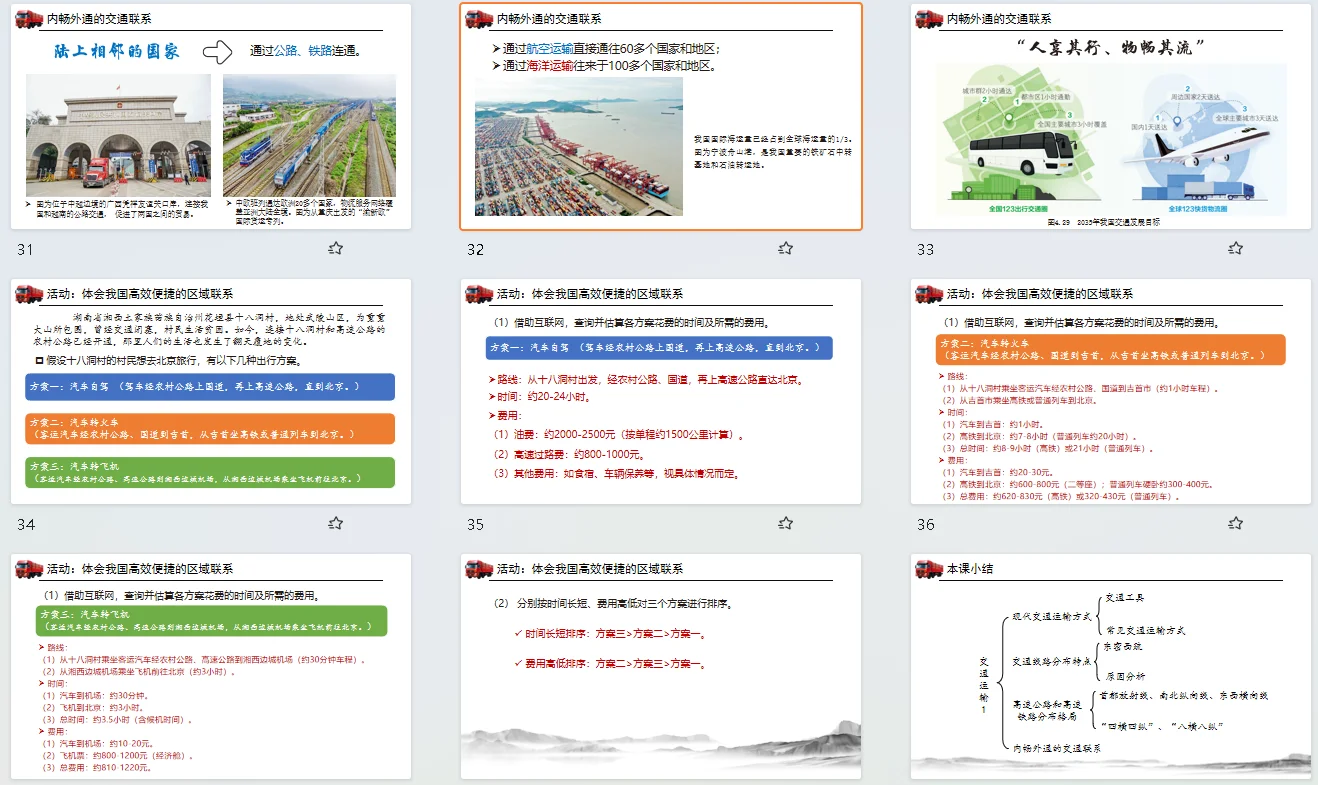The height and width of the screenshot is (785, 1318).
Task: Click the transition star icon under slide 36
Action: 1236,523
